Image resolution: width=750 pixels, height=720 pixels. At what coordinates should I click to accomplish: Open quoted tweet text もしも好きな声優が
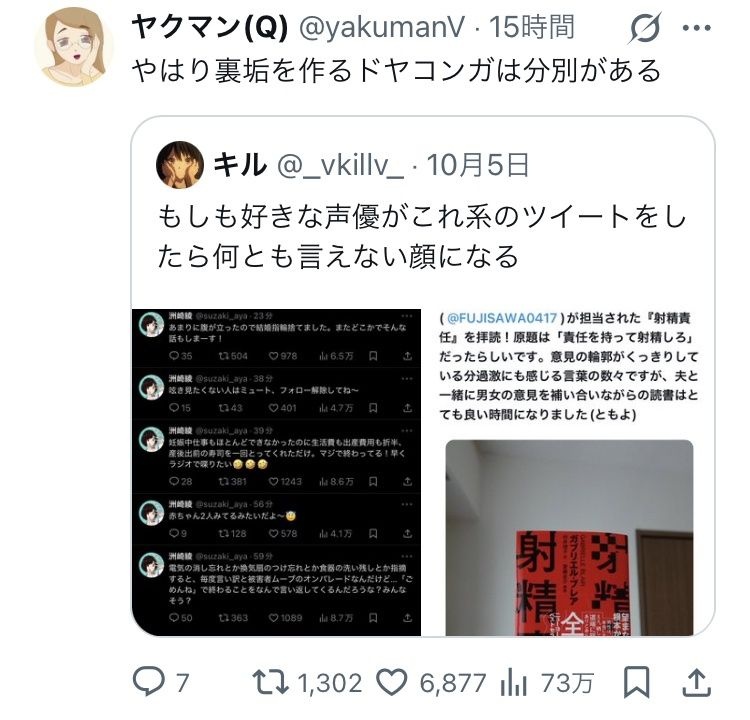pyautogui.click(x=421, y=236)
